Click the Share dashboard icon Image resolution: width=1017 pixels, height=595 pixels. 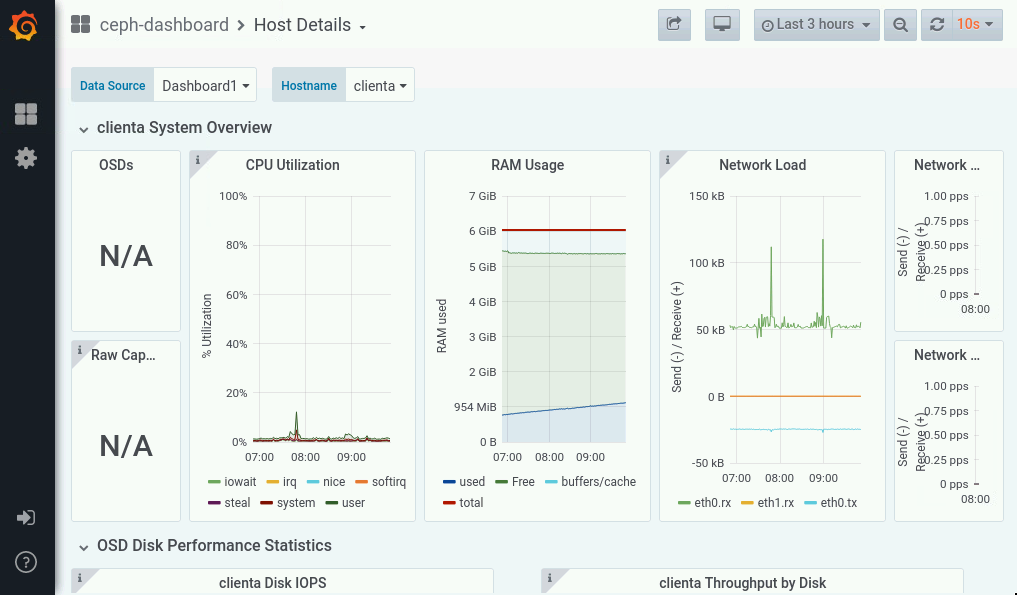pos(674,25)
